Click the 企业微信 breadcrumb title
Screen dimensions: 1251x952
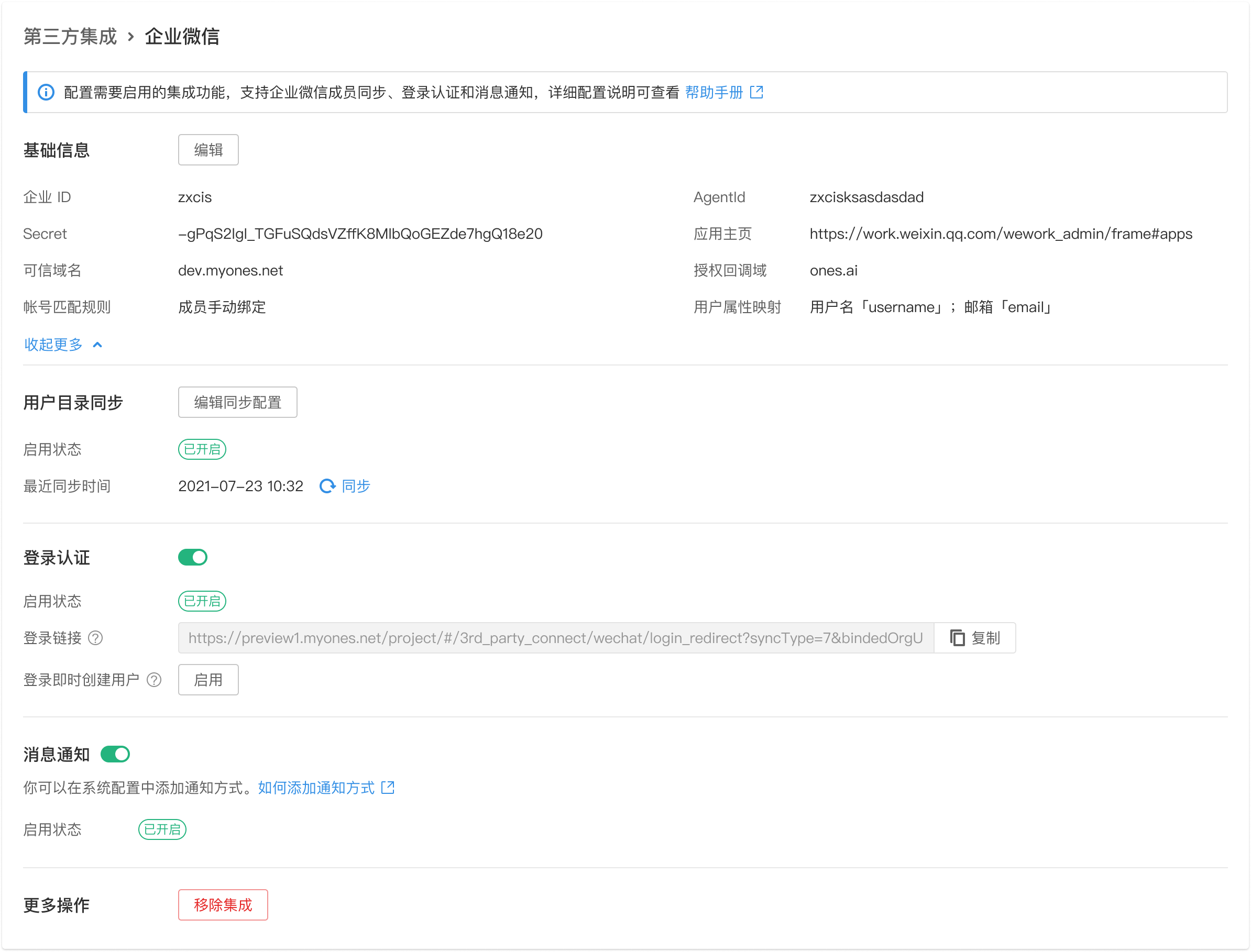[x=182, y=37]
